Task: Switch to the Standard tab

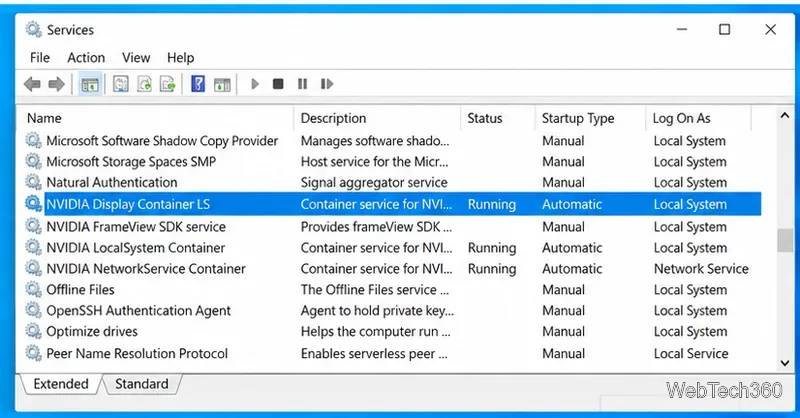Action: coord(142,384)
